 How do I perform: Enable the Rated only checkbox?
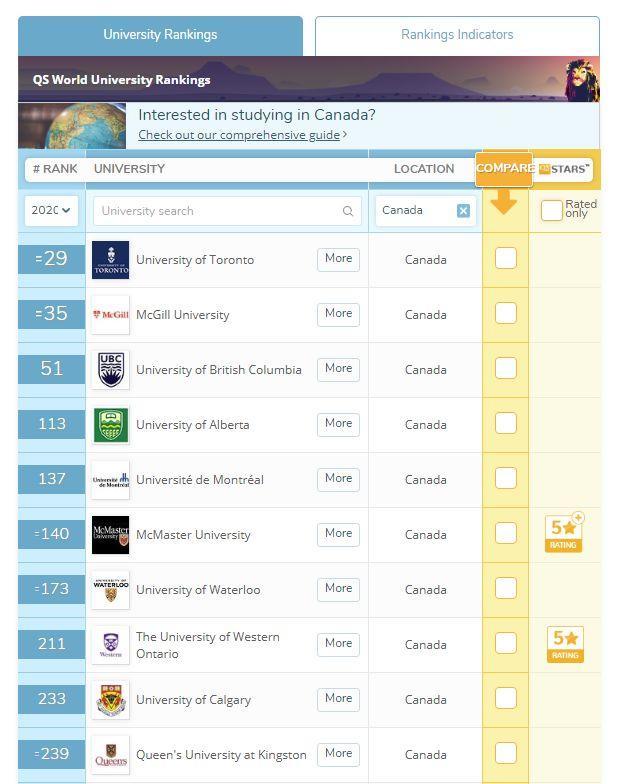click(552, 210)
